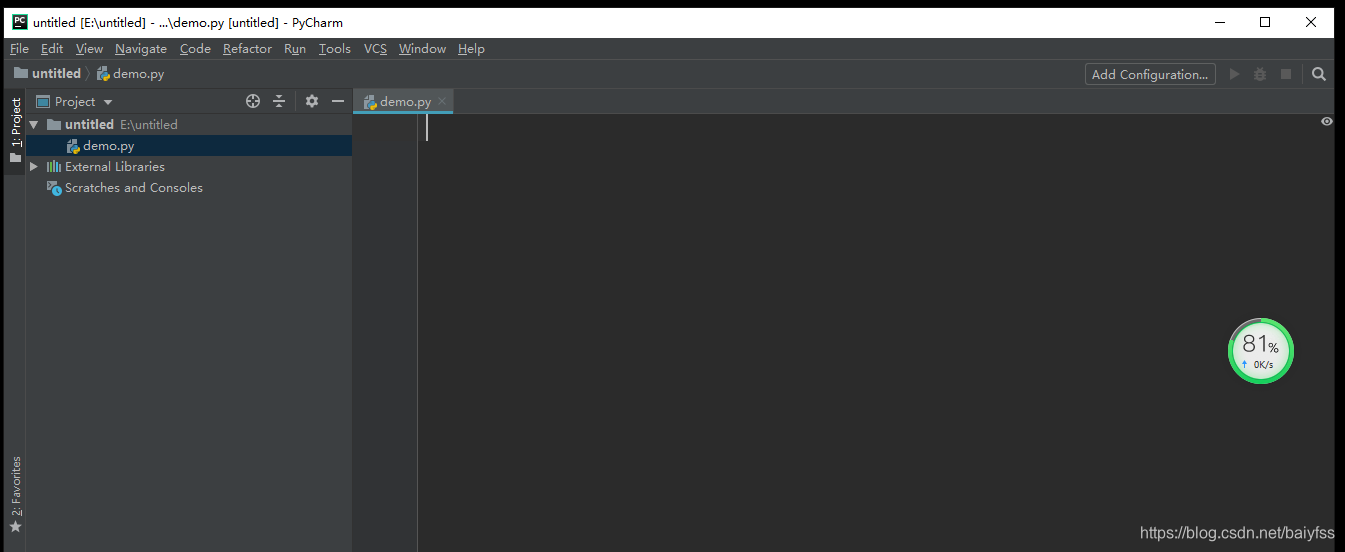This screenshot has width=1345, height=552.
Task: Open the Refactor menu
Action: click(247, 48)
